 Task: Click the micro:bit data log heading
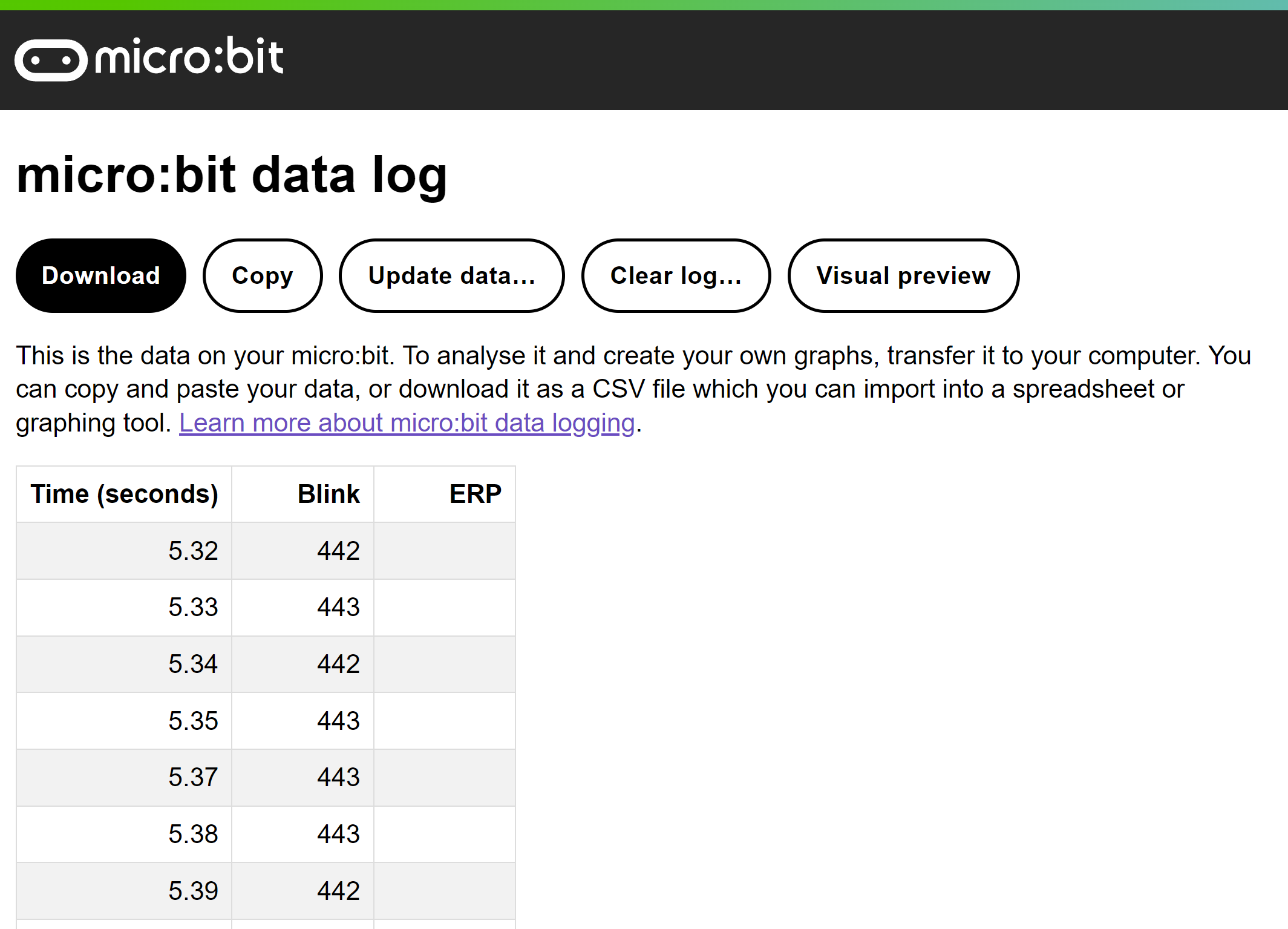coord(232,176)
